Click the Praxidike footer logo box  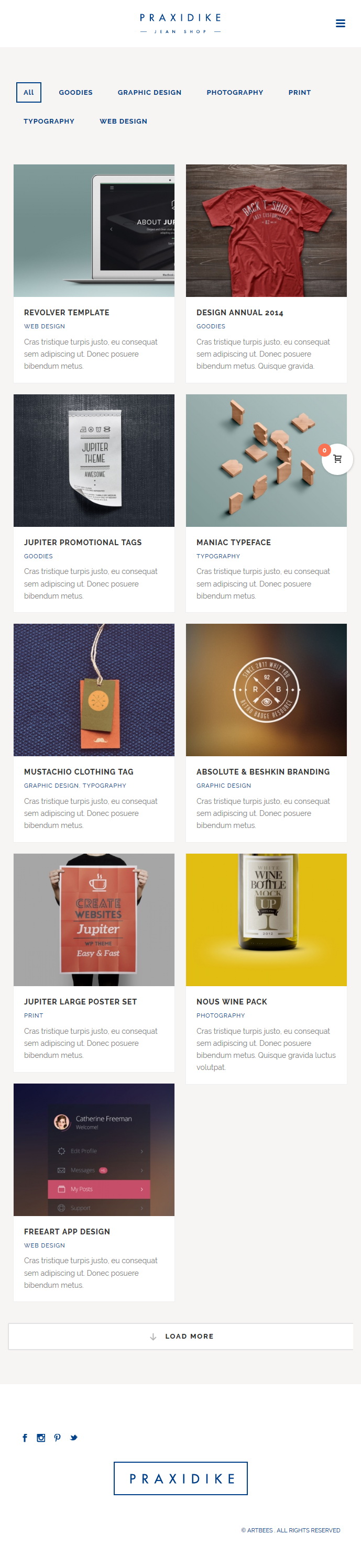181,1478
